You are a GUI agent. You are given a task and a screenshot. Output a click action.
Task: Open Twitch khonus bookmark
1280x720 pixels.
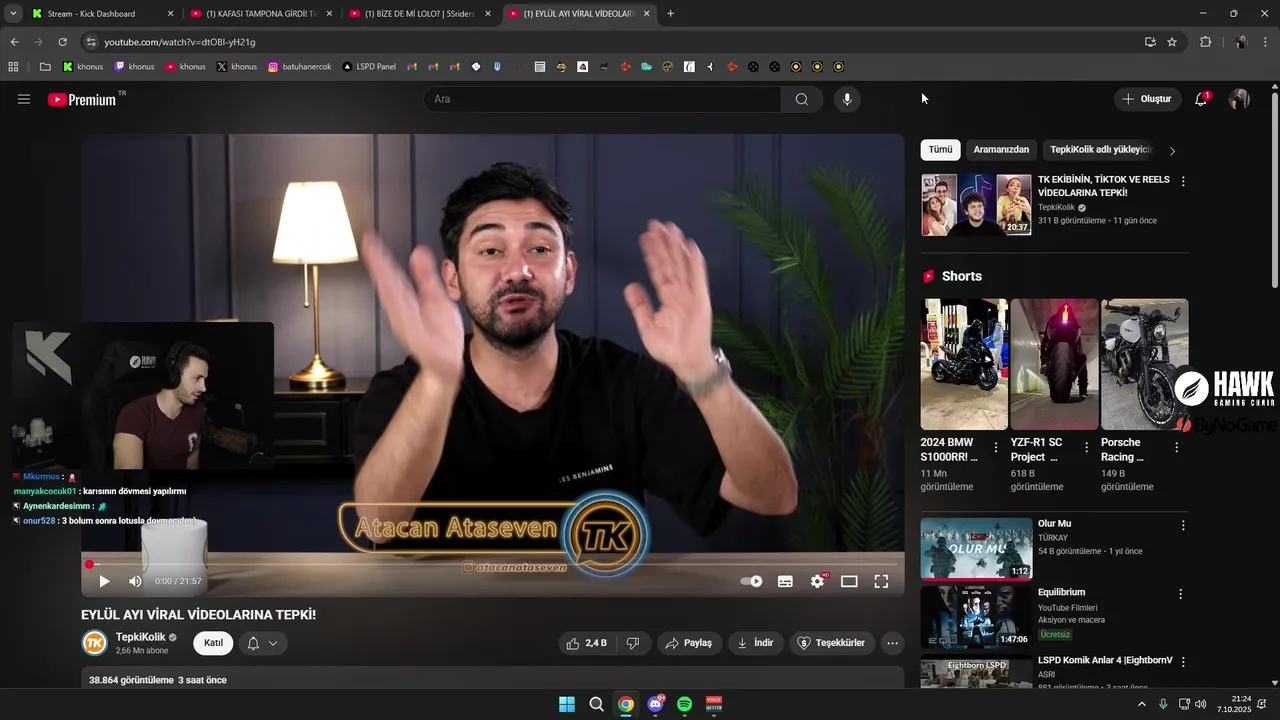135,67
